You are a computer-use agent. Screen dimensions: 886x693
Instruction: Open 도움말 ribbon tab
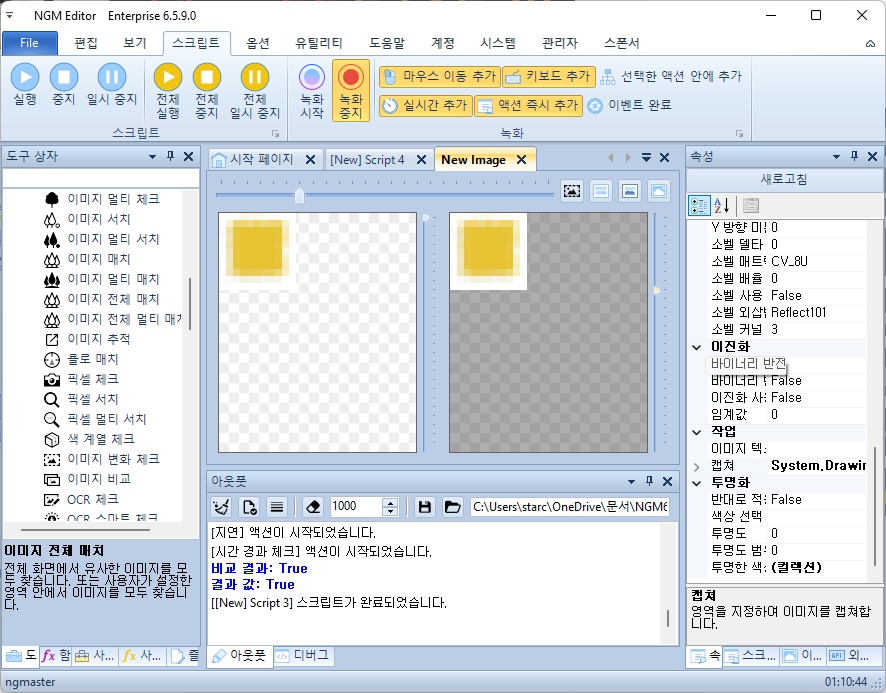pos(387,43)
